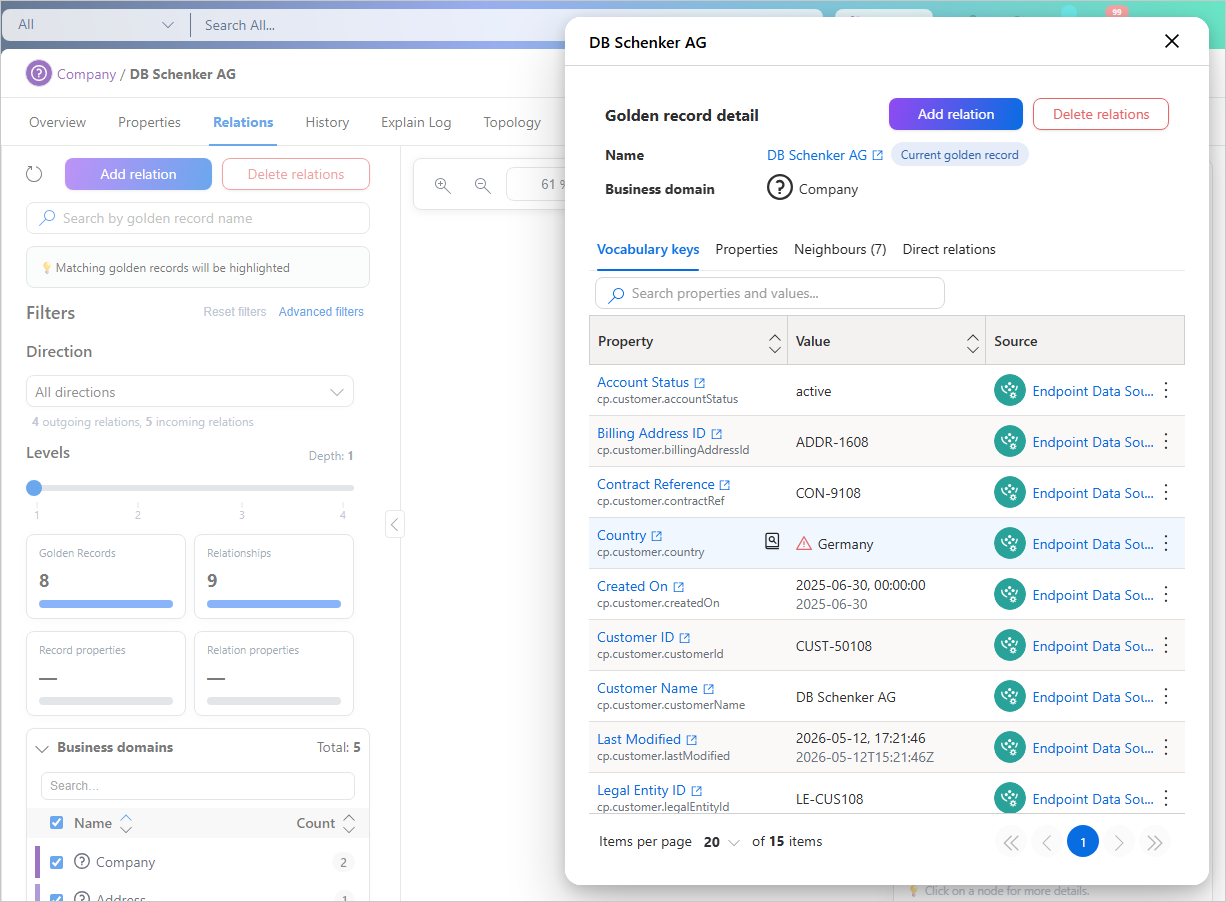Click Endpoint Data Source icon in Customer ID row
The image size is (1226, 902).
[x=1010, y=645]
